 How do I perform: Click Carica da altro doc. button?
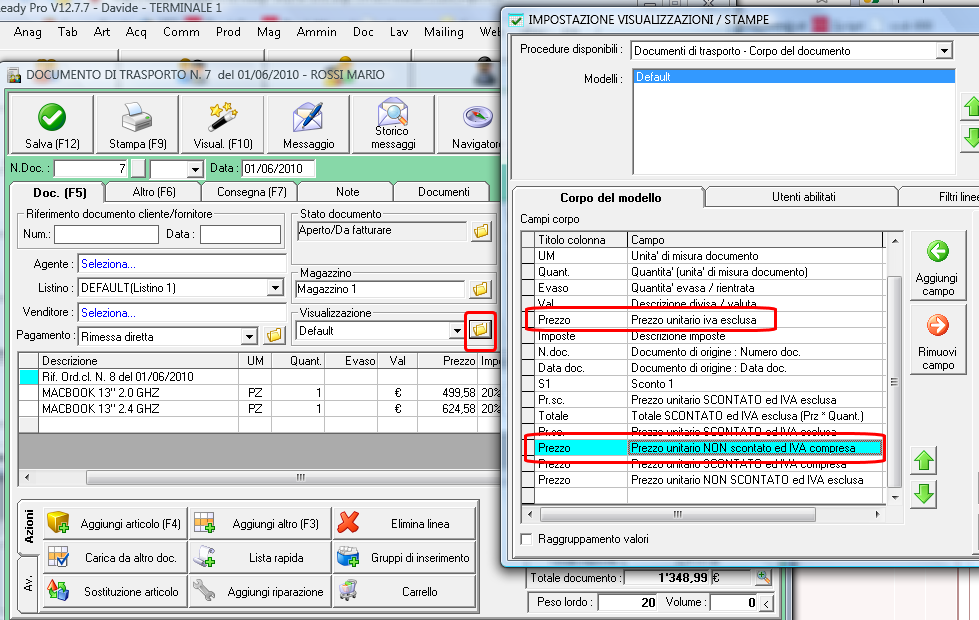(115, 558)
